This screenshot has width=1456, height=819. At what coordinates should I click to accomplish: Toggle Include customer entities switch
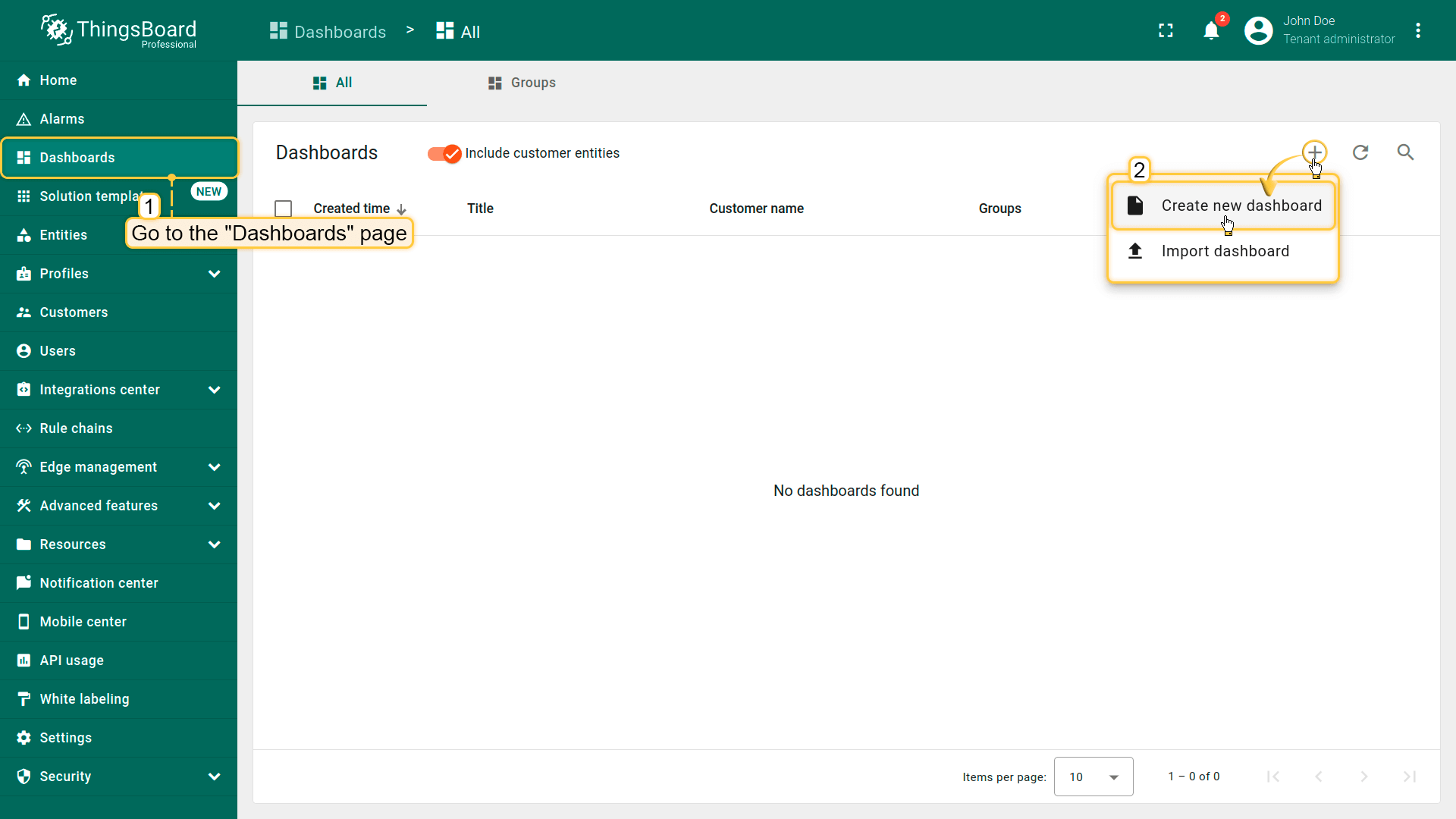[x=444, y=154]
